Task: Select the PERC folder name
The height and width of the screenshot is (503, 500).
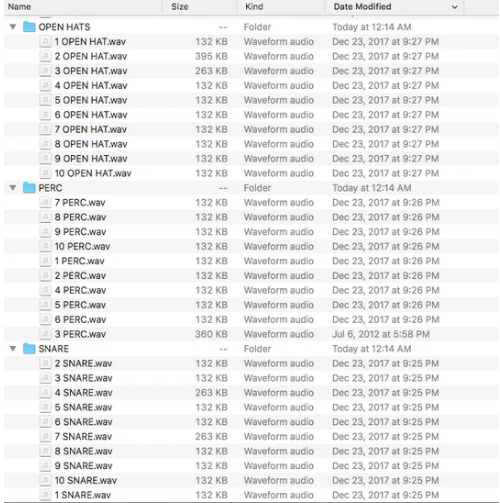Action: point(50,188)
